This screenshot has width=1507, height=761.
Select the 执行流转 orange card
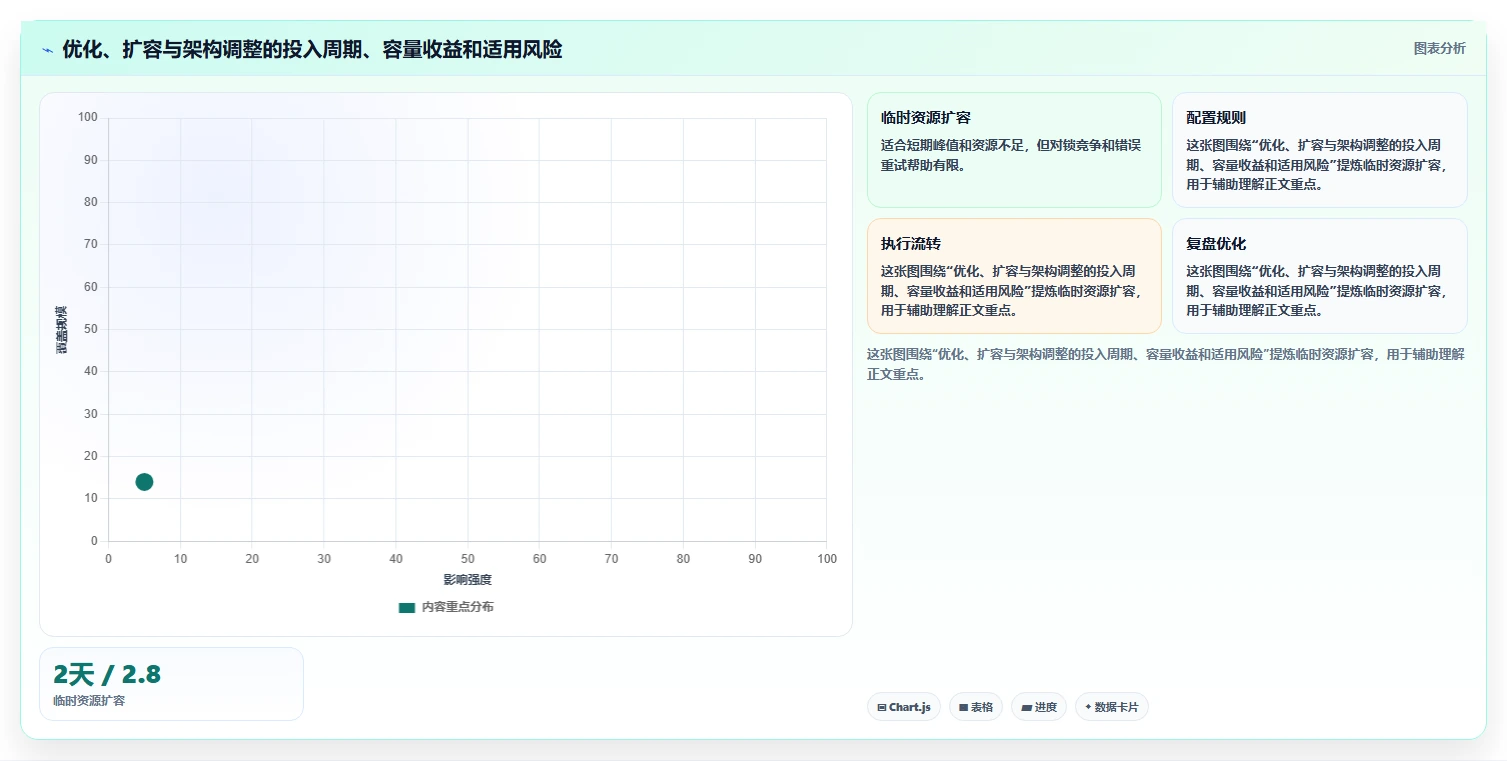(x=1014, y=276)
